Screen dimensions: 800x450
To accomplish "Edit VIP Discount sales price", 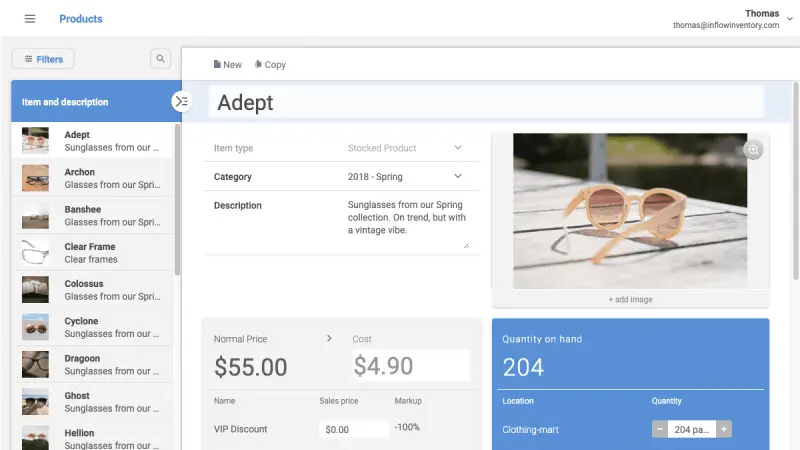I will pos(354,430).
